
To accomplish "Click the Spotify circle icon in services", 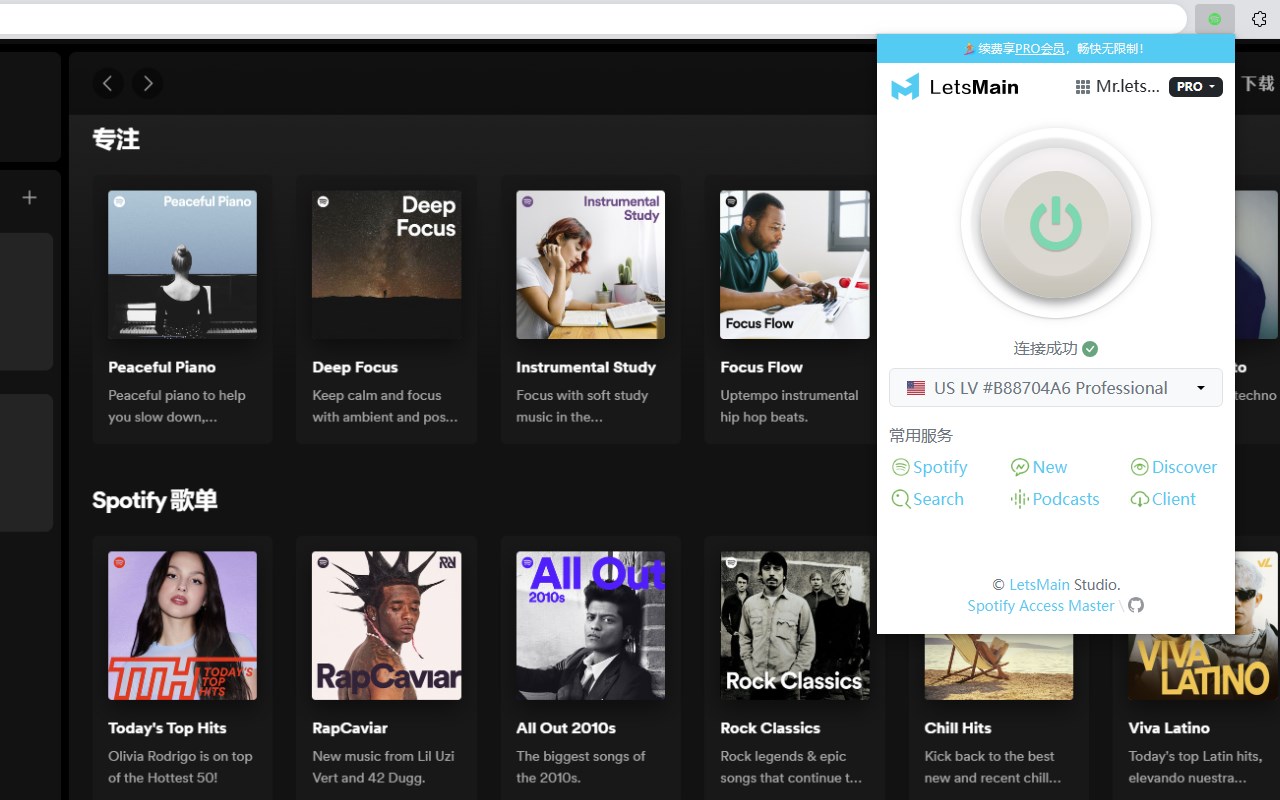I will coord(900,467).
